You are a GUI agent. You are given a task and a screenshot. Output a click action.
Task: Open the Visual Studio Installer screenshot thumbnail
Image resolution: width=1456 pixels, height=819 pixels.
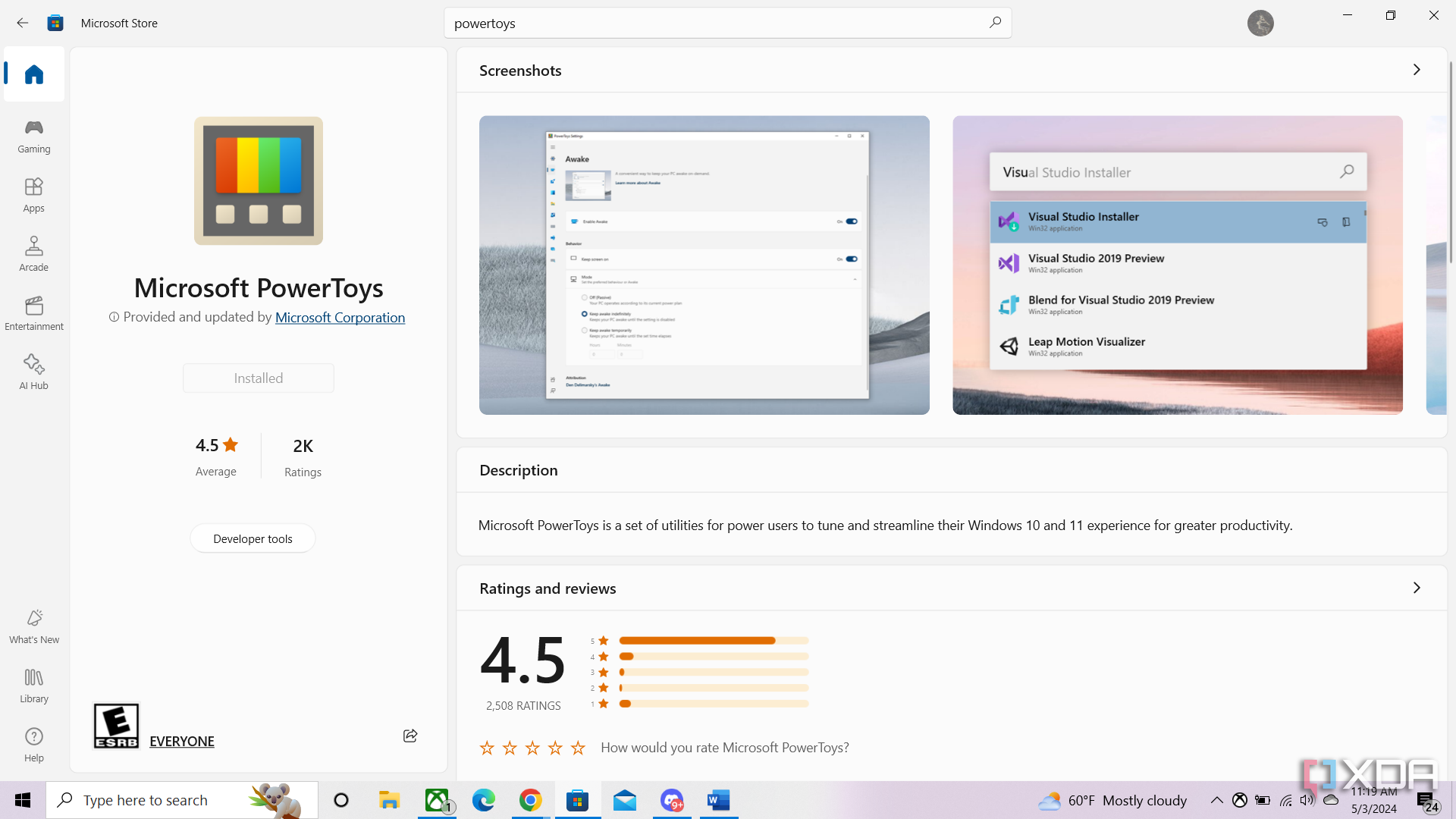point(1178,265)
